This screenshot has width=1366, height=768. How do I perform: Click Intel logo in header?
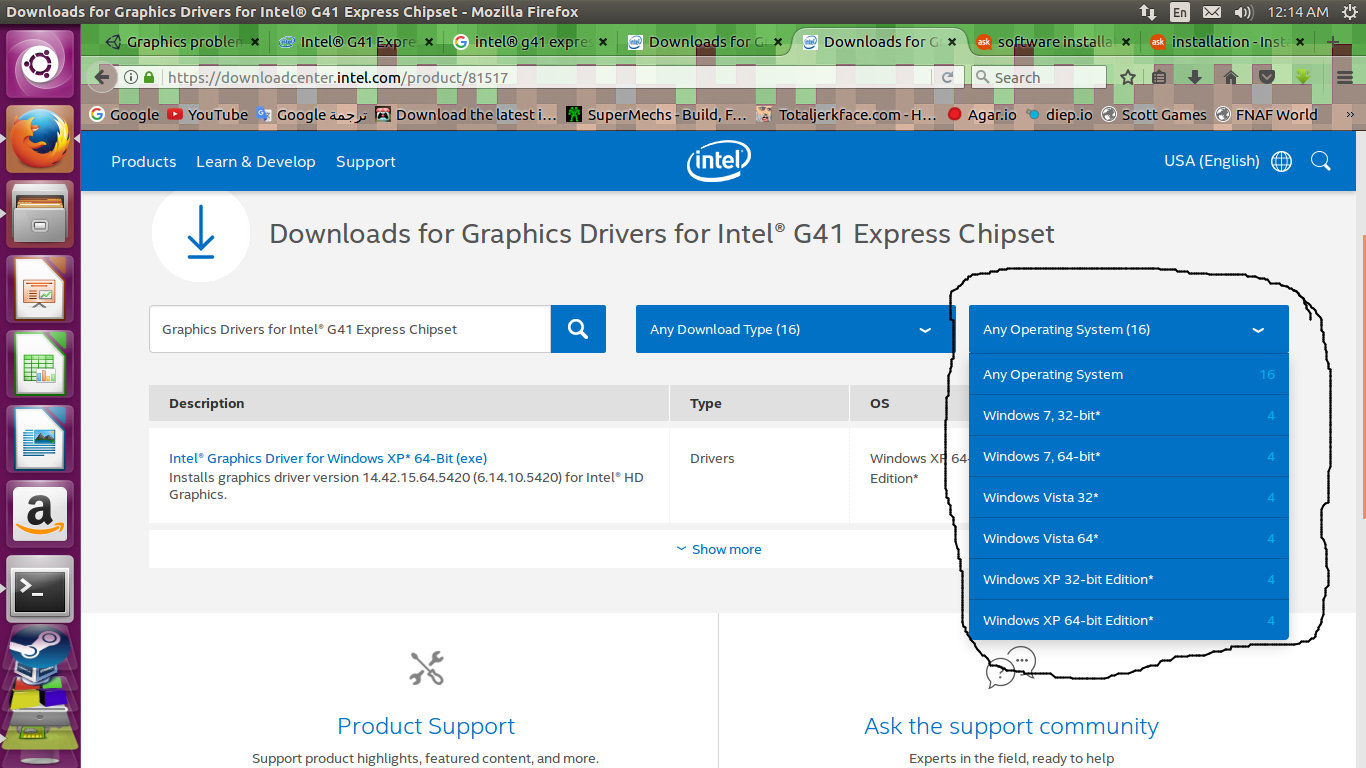pyautogui.click(x=718, y=161)
